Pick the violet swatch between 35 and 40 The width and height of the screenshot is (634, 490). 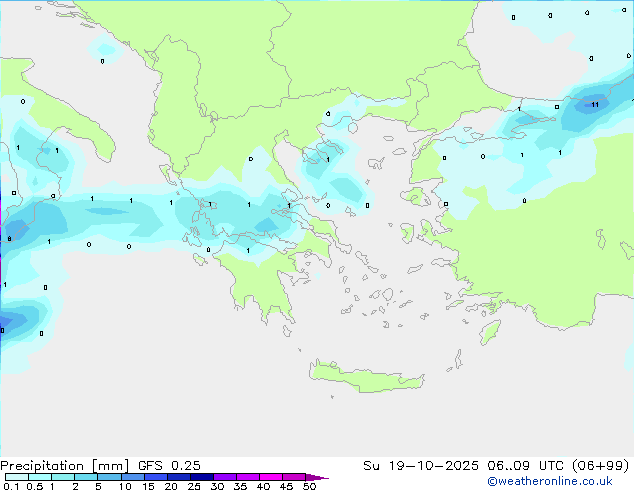(x=248, y=477)
